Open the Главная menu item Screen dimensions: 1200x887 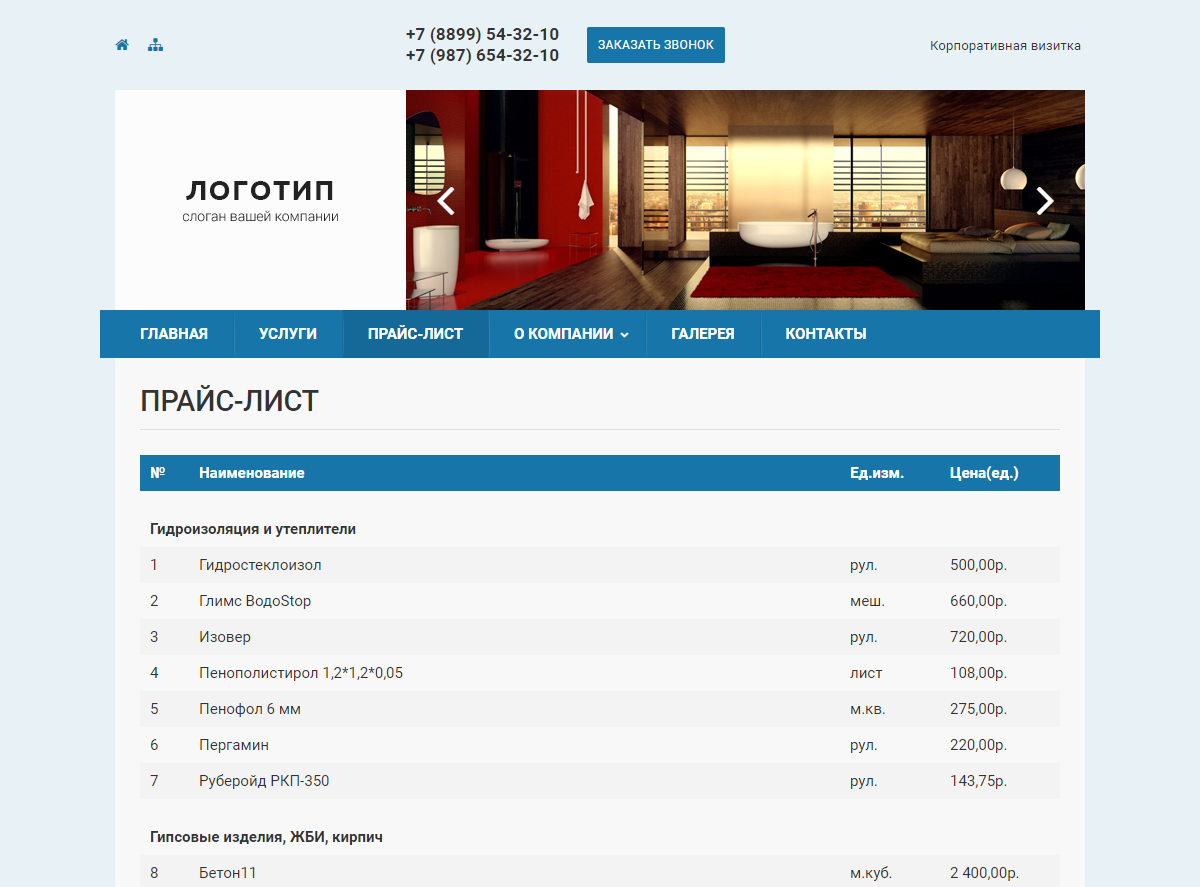(174, 334)
